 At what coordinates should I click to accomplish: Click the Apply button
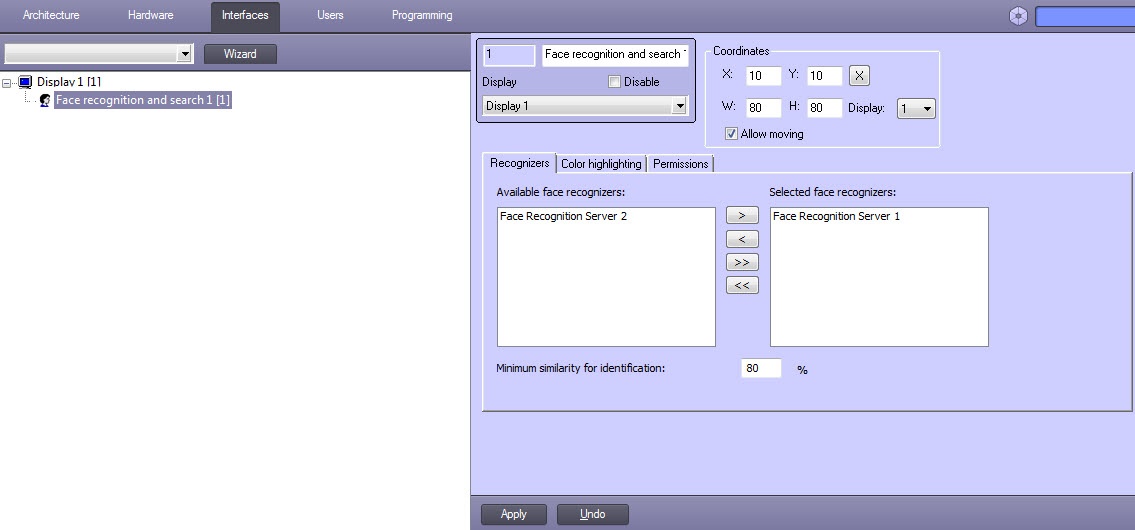514,514
